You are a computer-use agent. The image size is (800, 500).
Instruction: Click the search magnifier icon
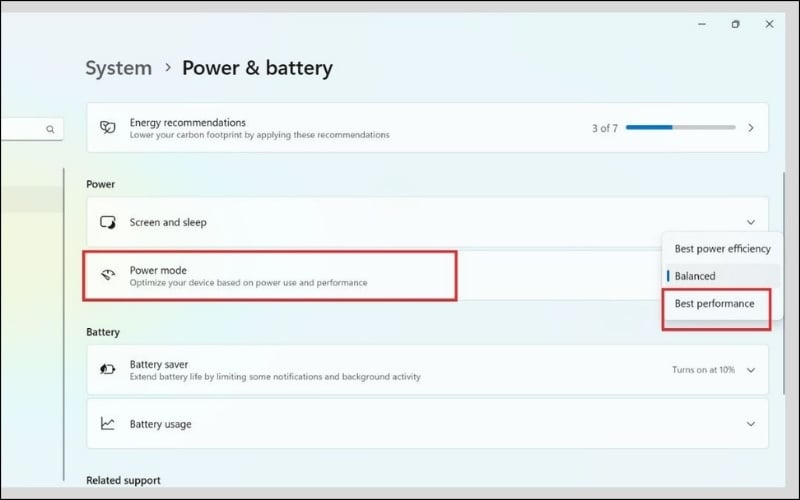tap(50, 129)
